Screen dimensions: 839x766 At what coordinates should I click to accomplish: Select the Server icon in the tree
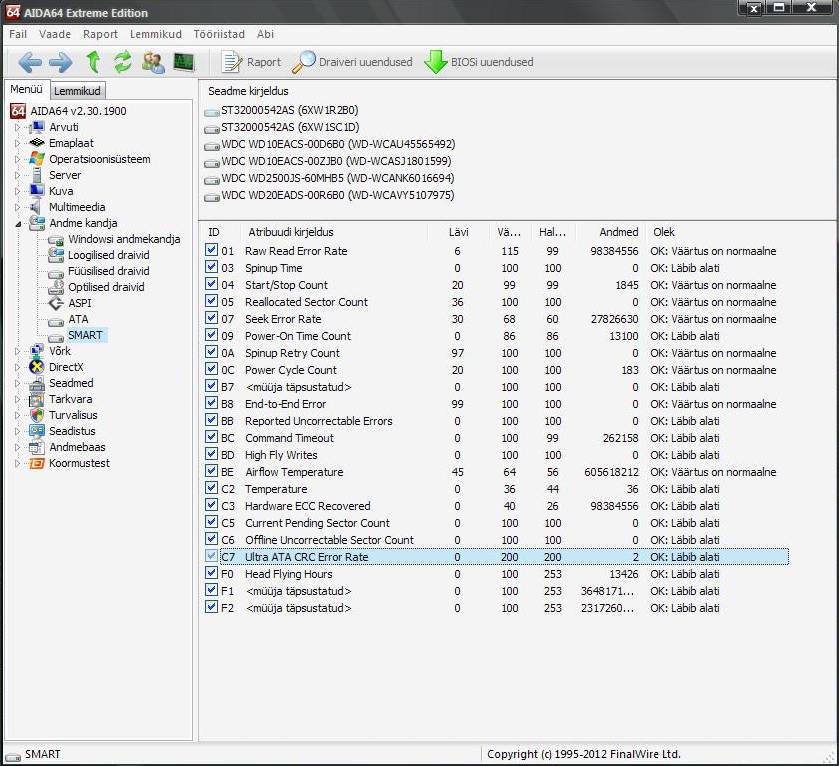(36, 175)
